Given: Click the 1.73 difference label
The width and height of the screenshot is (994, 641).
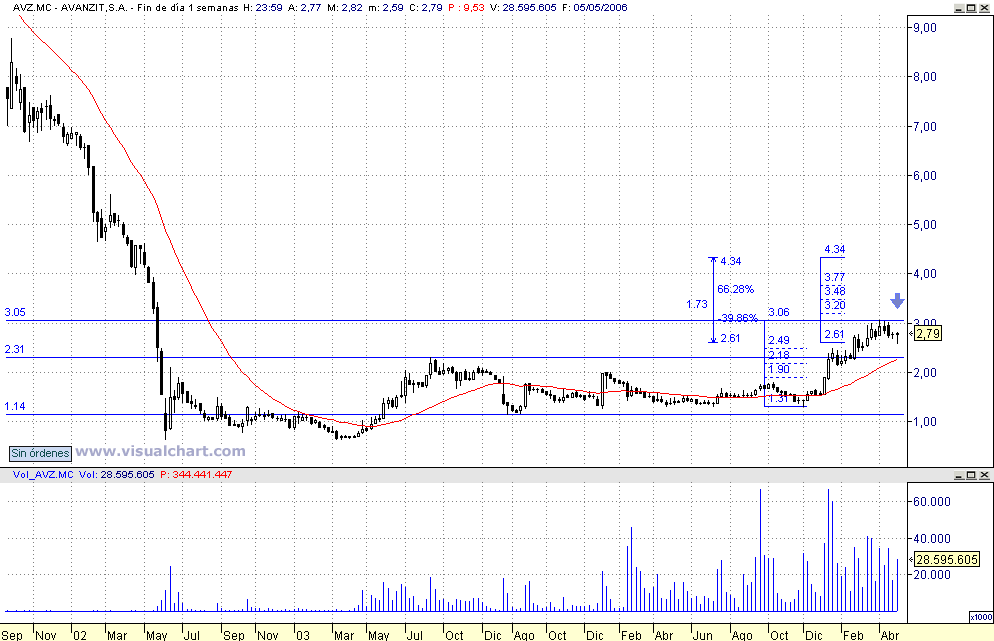Looking at the screenshot, I should tap(697, 304).
